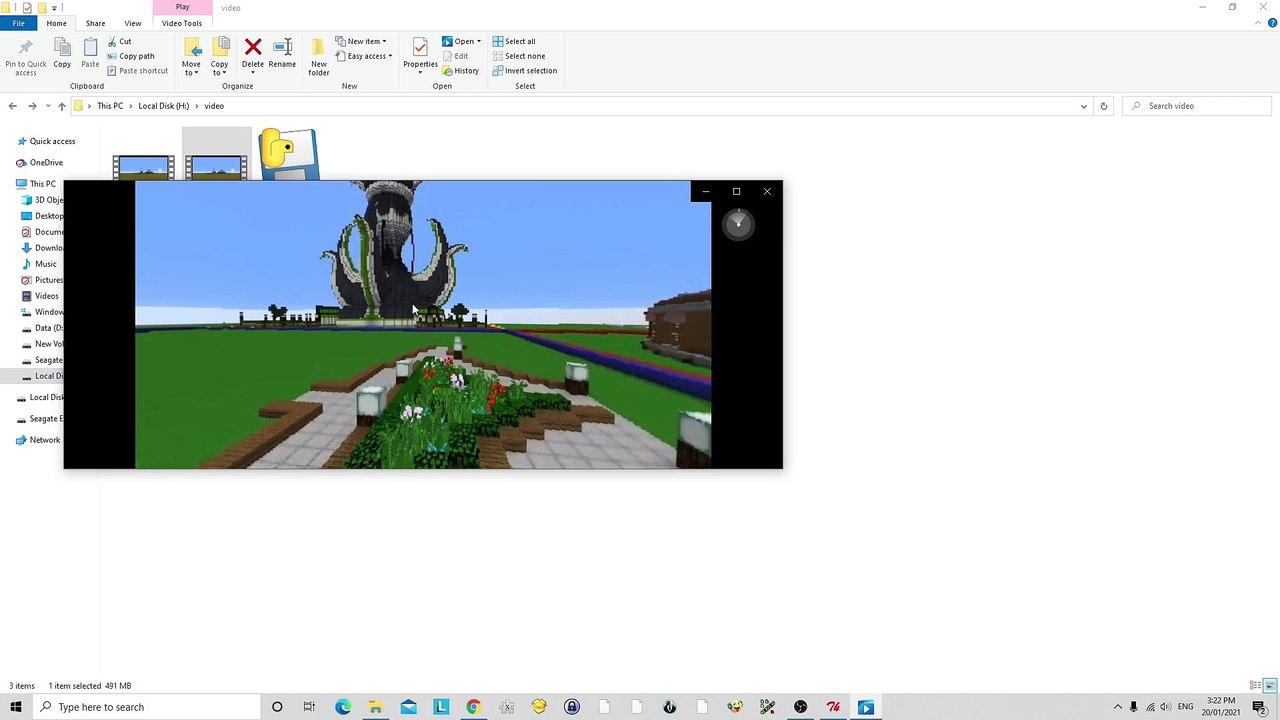Click the Edit button in Open group
The image size is (1280, 720).
point(454,56)
